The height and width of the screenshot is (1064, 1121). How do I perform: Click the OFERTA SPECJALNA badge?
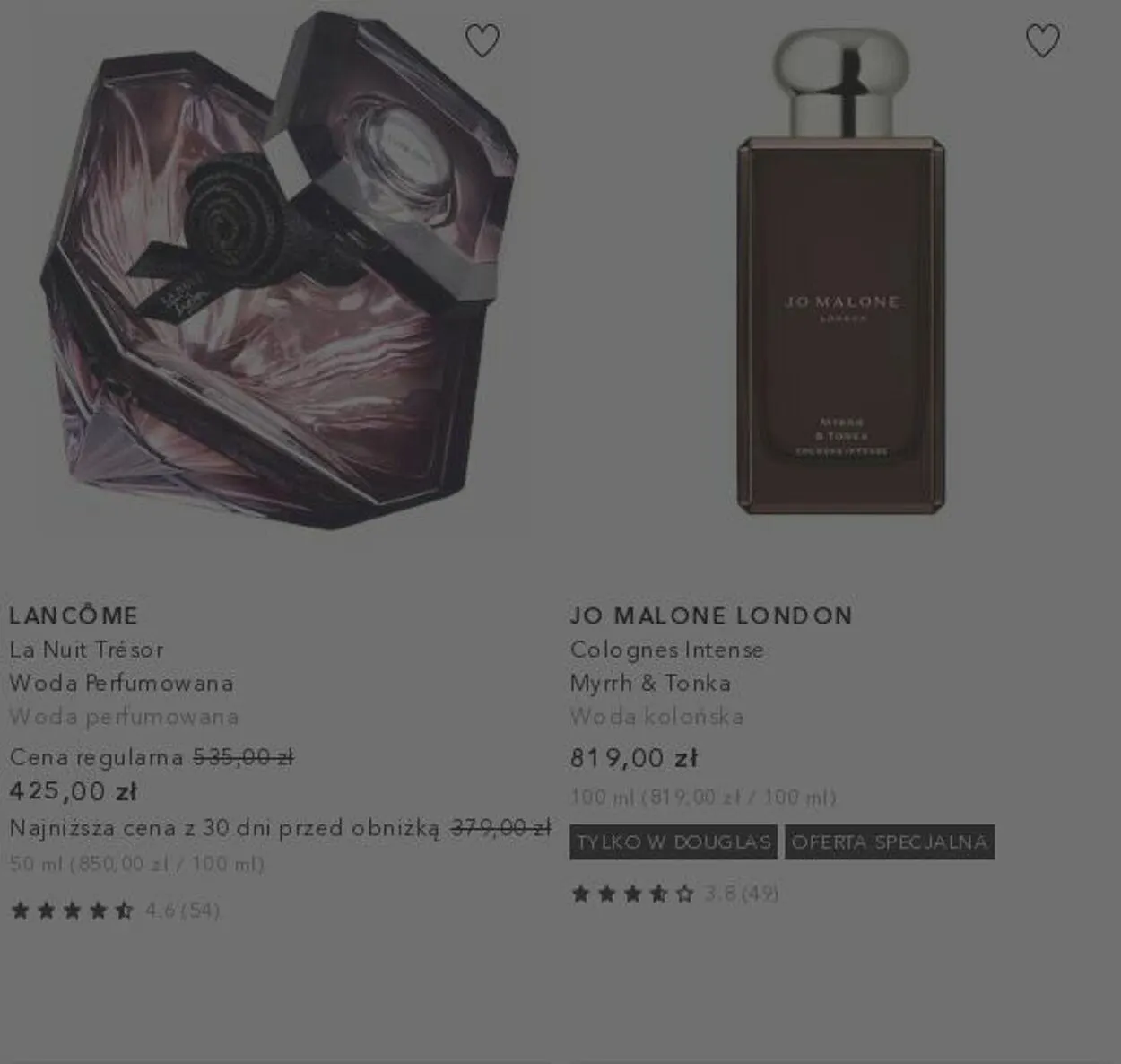pos(890,842)
